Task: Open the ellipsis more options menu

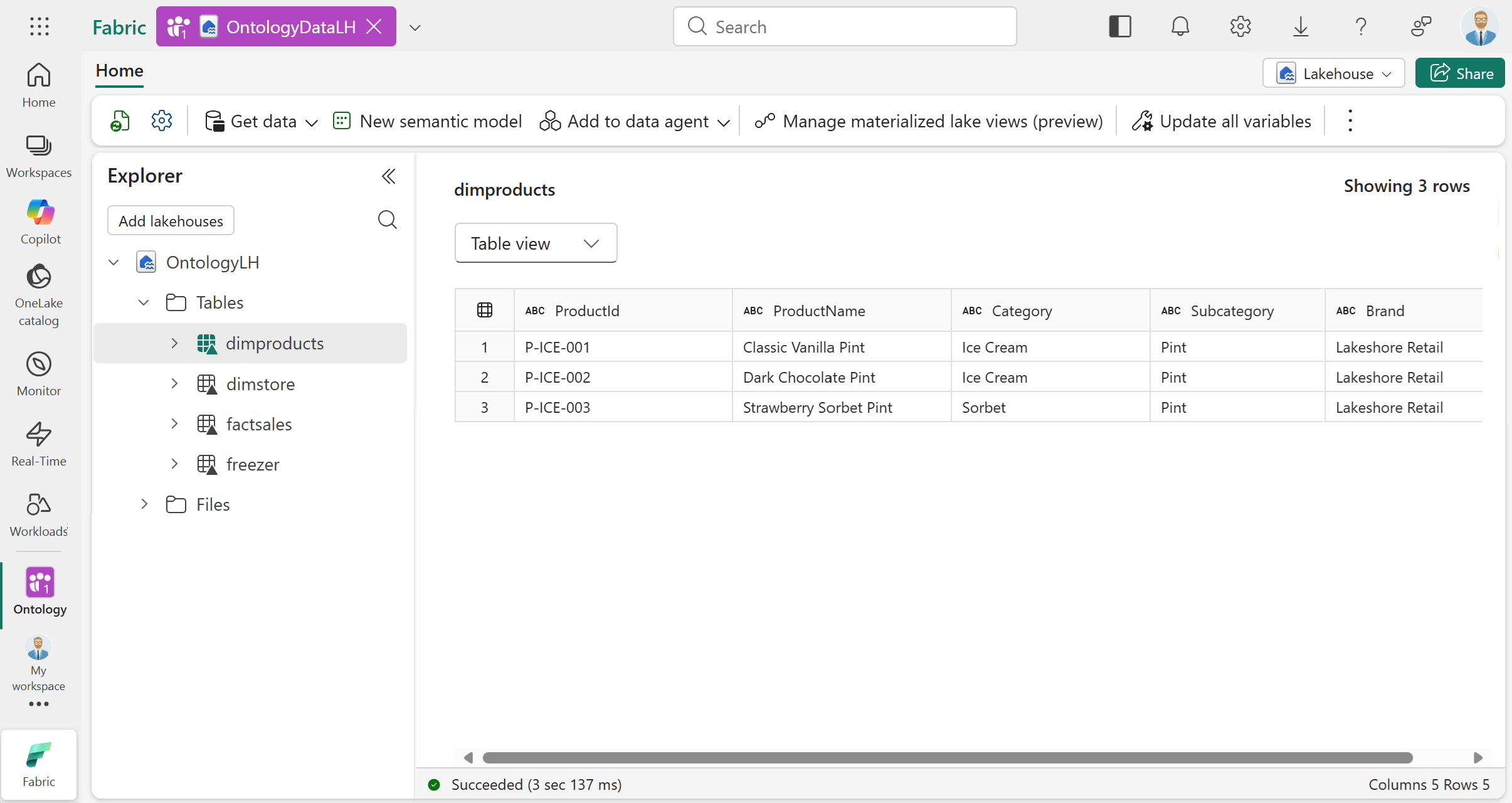Action: (x=1350, y=120)
